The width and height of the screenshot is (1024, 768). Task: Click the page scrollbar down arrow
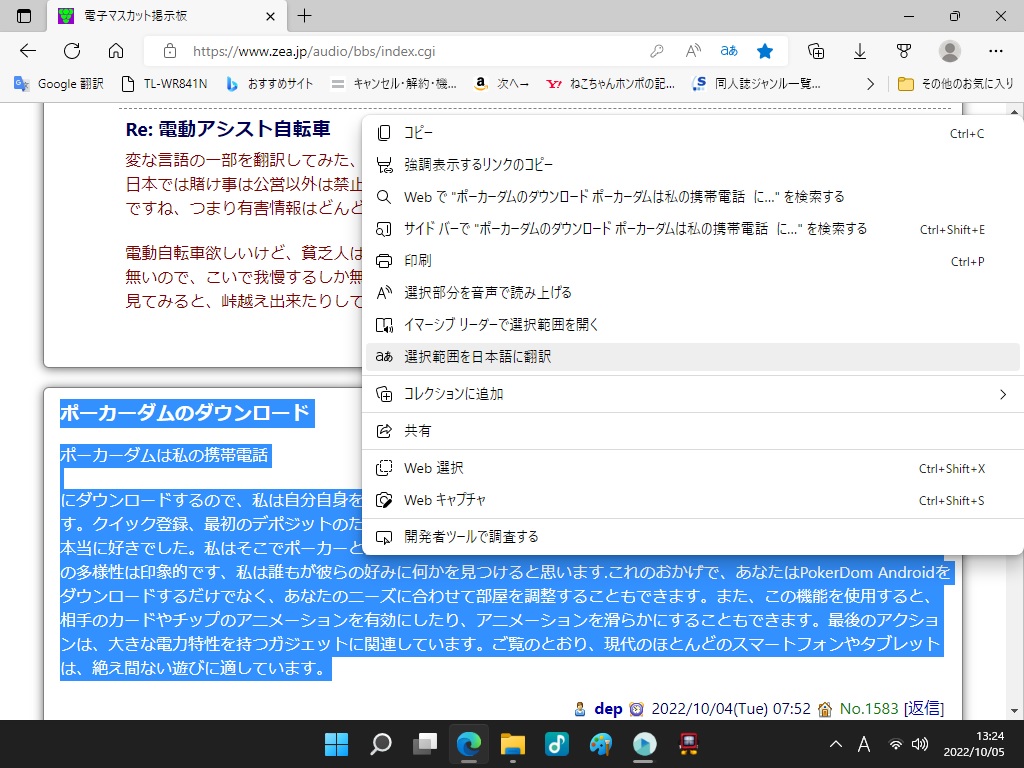[1014, 711]
